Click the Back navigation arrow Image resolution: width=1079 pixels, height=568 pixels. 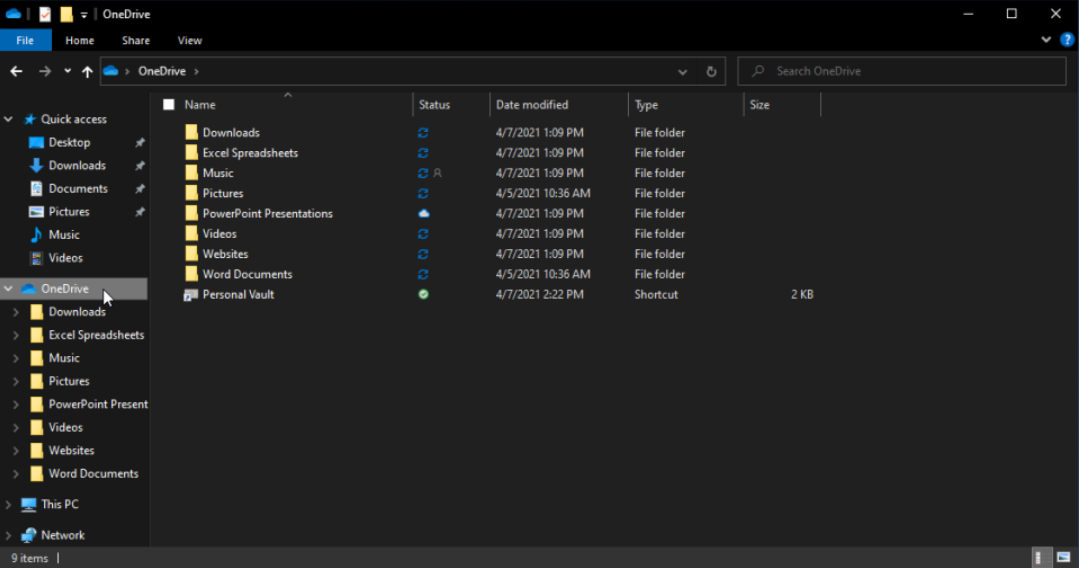click(16, 71)
